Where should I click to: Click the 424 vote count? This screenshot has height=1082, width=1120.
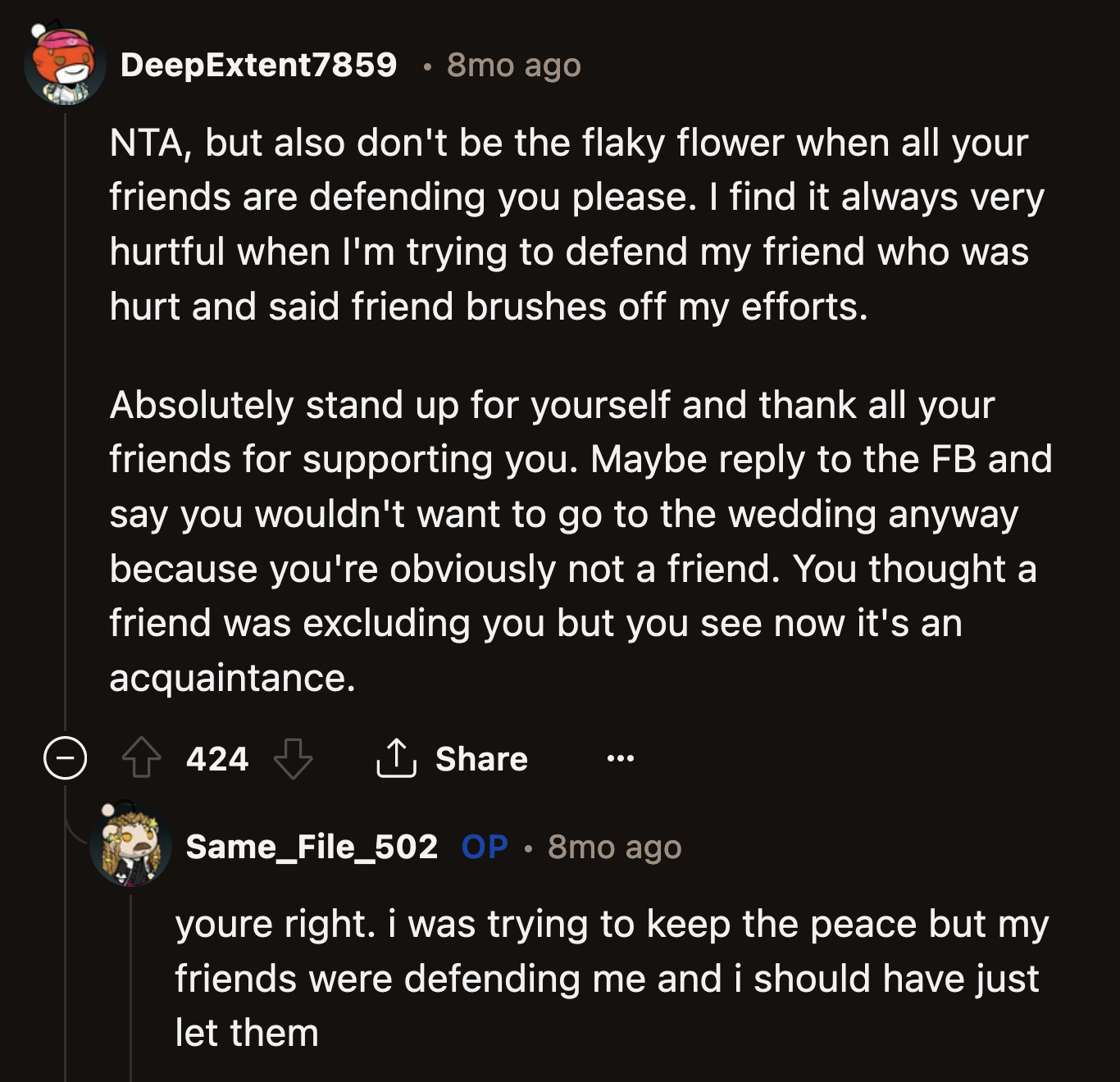tap(217, 758)
